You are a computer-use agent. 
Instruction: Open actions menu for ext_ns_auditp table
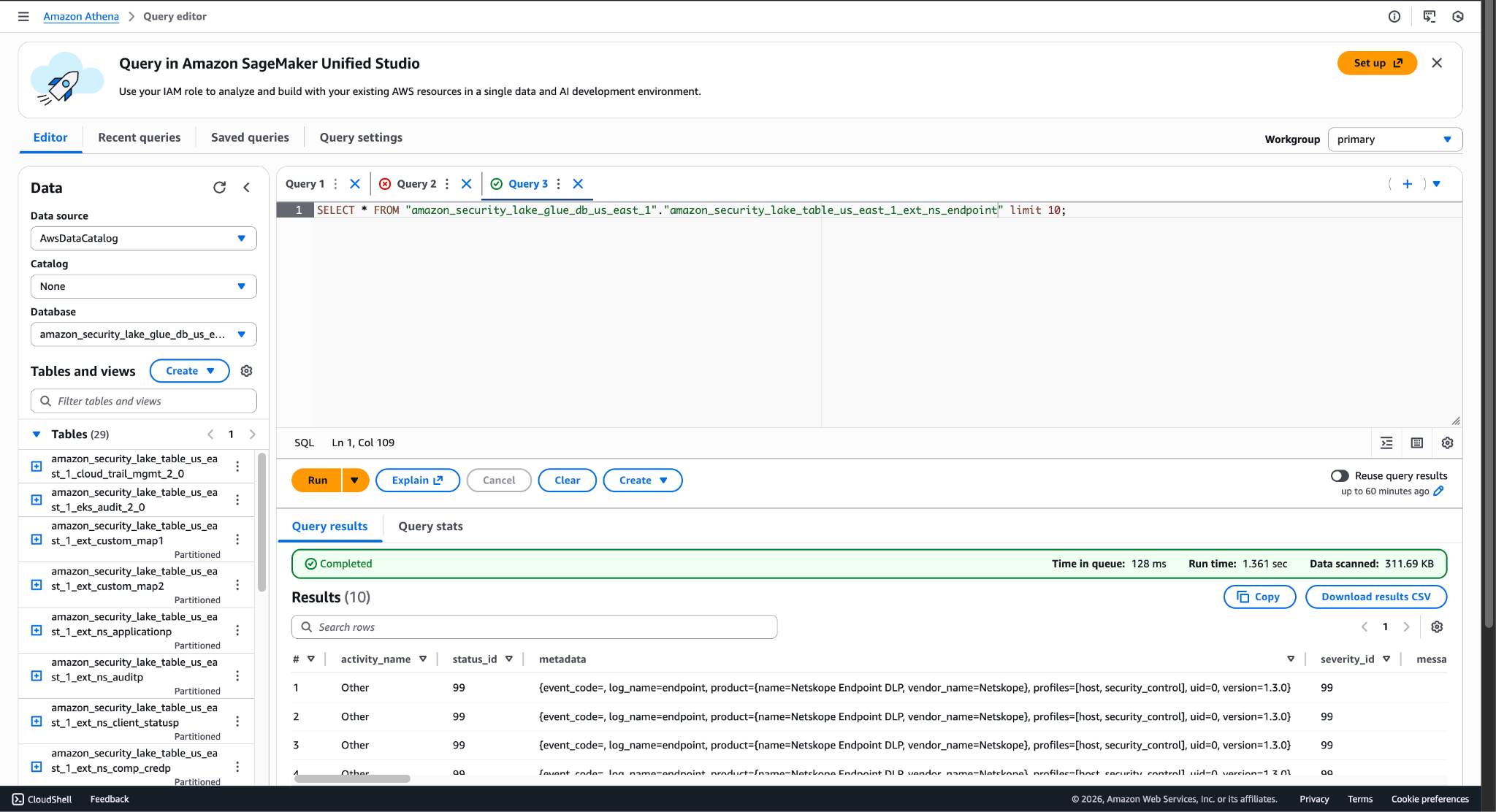[237, 676]
